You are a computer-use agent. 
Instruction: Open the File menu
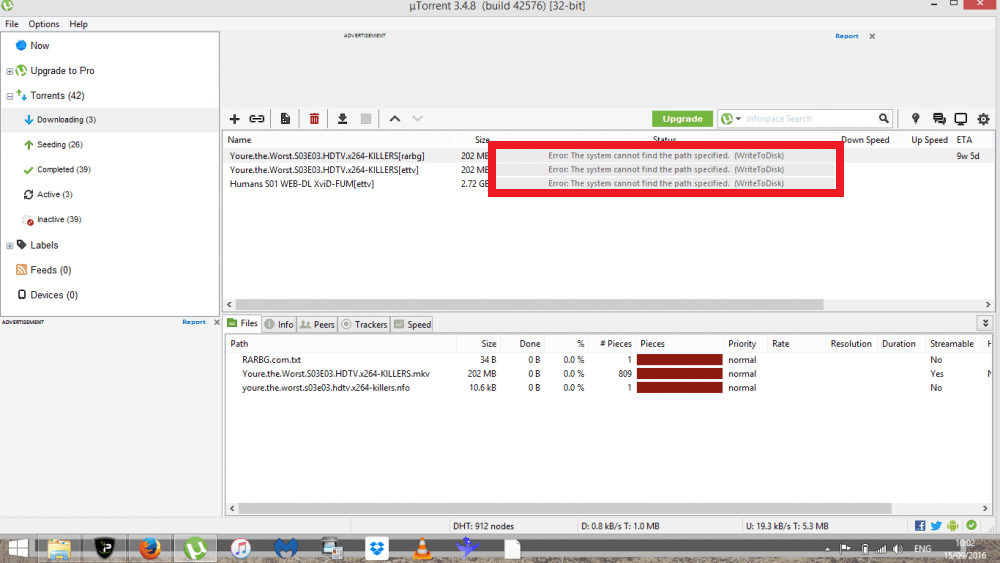(x=11, y=24)
